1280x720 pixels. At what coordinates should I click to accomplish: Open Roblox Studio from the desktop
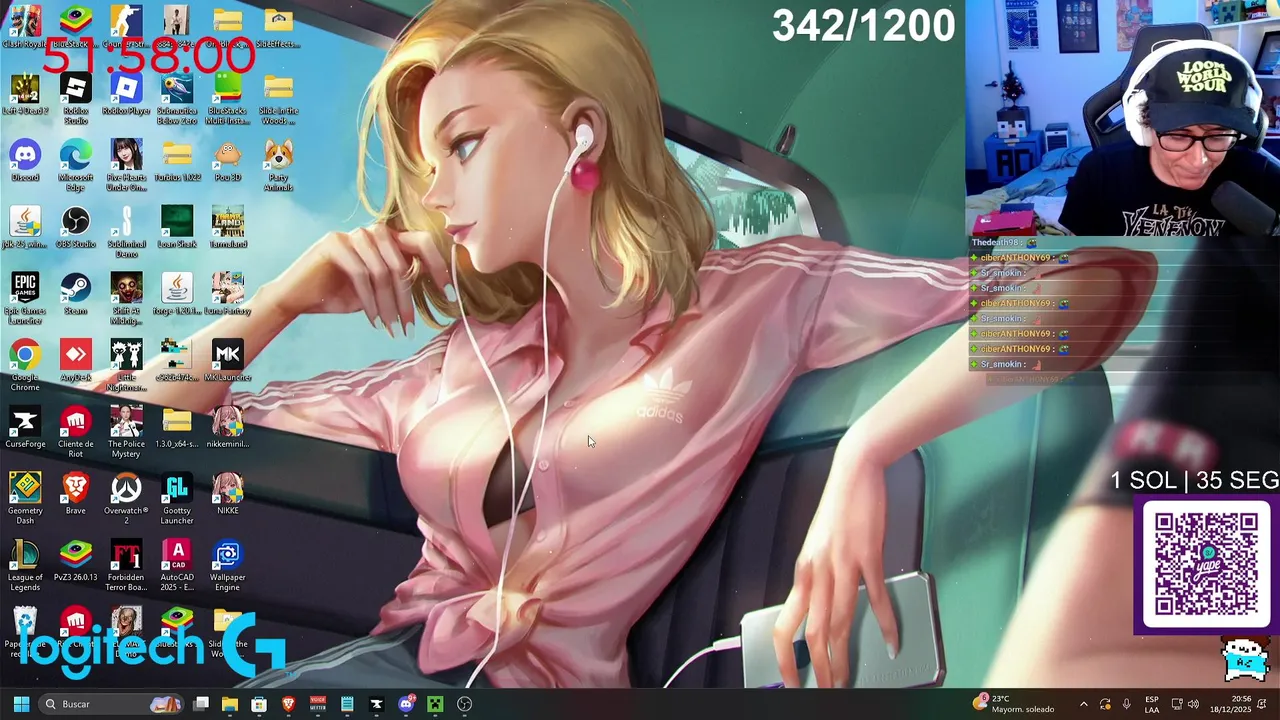76,99
